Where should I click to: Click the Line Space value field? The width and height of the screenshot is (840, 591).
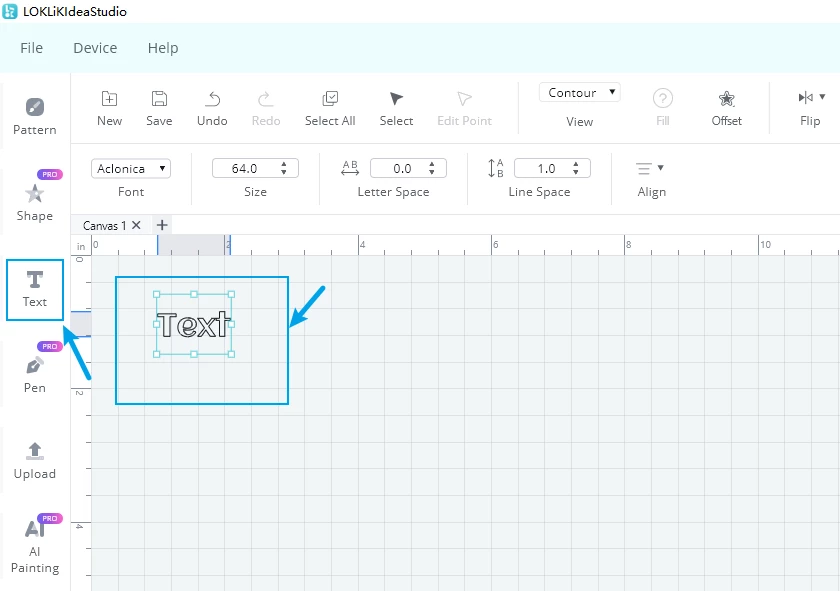coord(546,169)
